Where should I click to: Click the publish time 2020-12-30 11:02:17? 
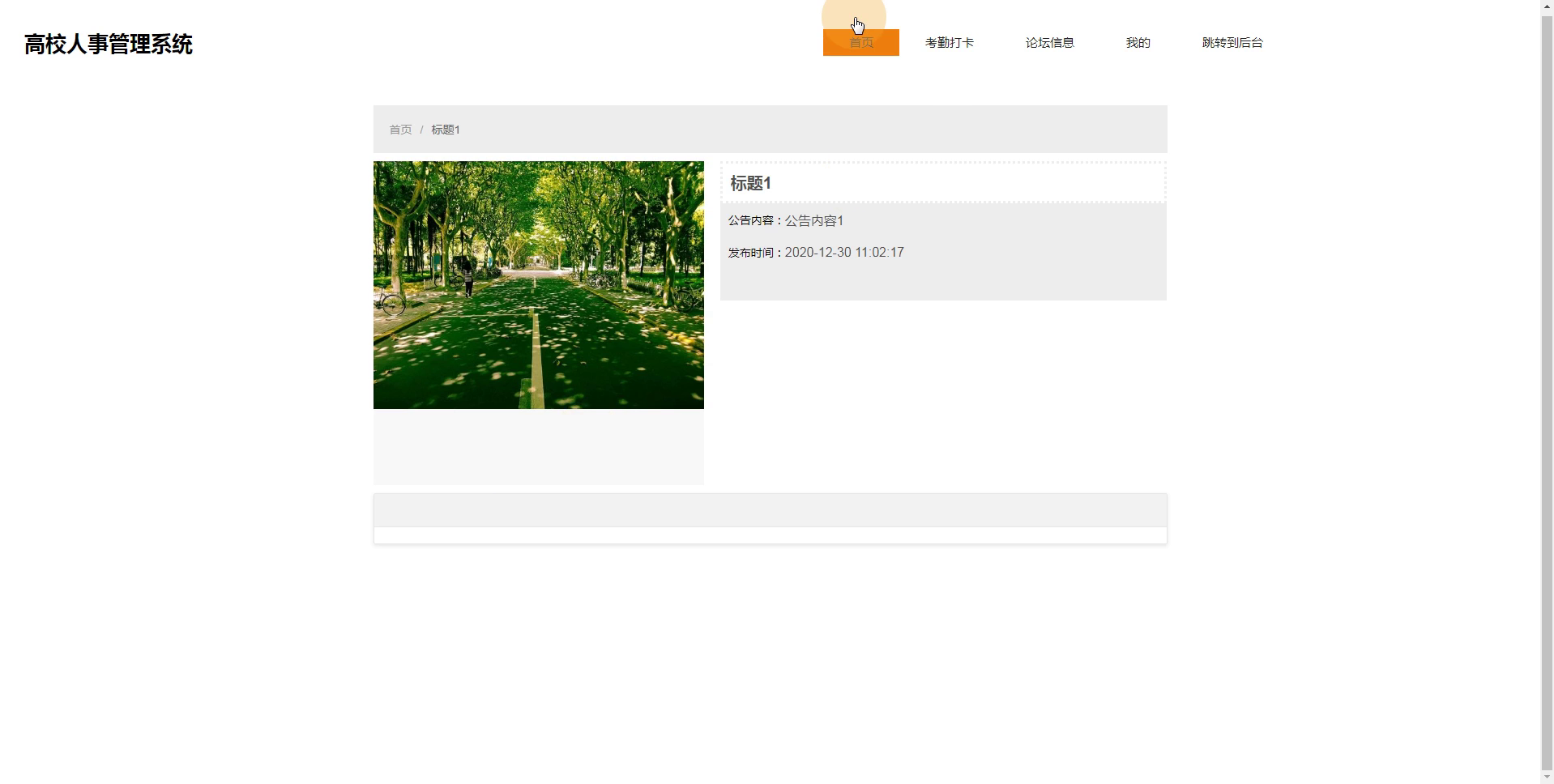click(844, 253)
